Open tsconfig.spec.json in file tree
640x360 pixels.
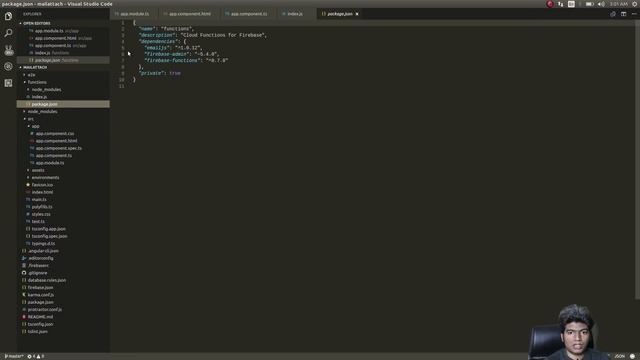tap(49, 236)
